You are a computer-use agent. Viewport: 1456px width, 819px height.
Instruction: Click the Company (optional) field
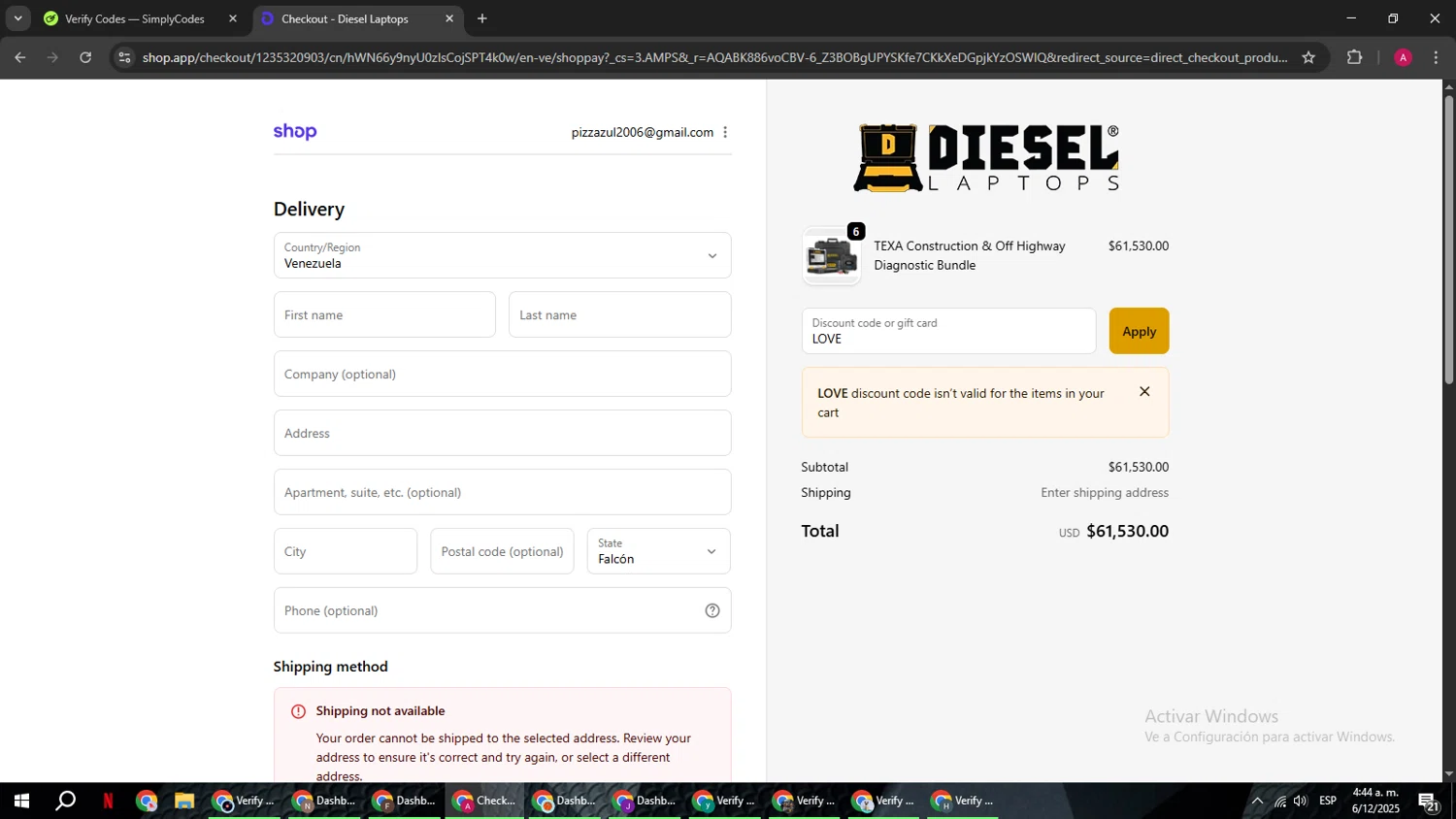(x=502, y=374)
